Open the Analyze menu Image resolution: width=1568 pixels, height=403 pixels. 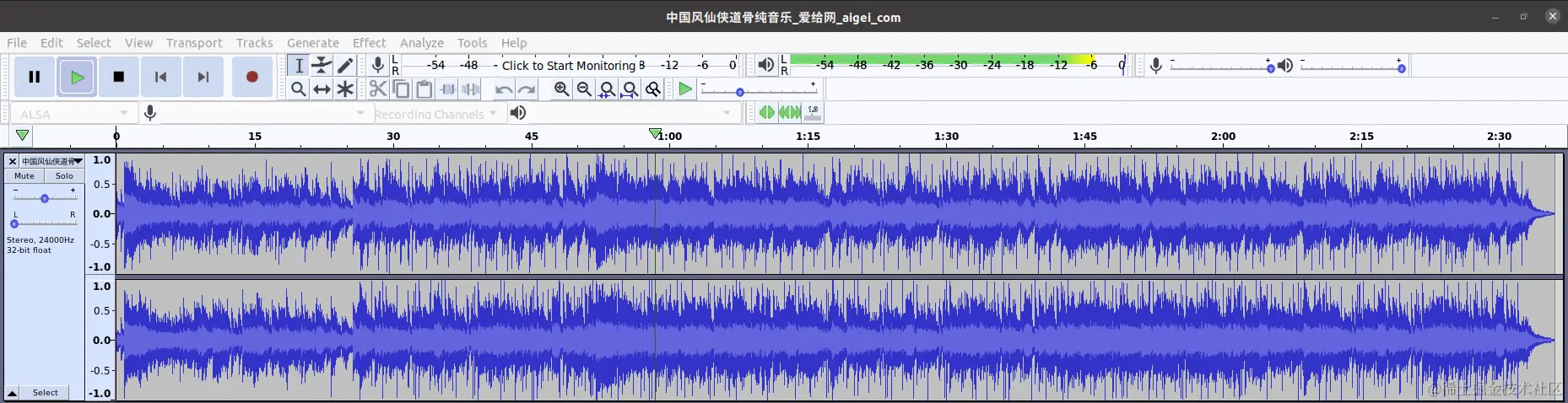422,43
